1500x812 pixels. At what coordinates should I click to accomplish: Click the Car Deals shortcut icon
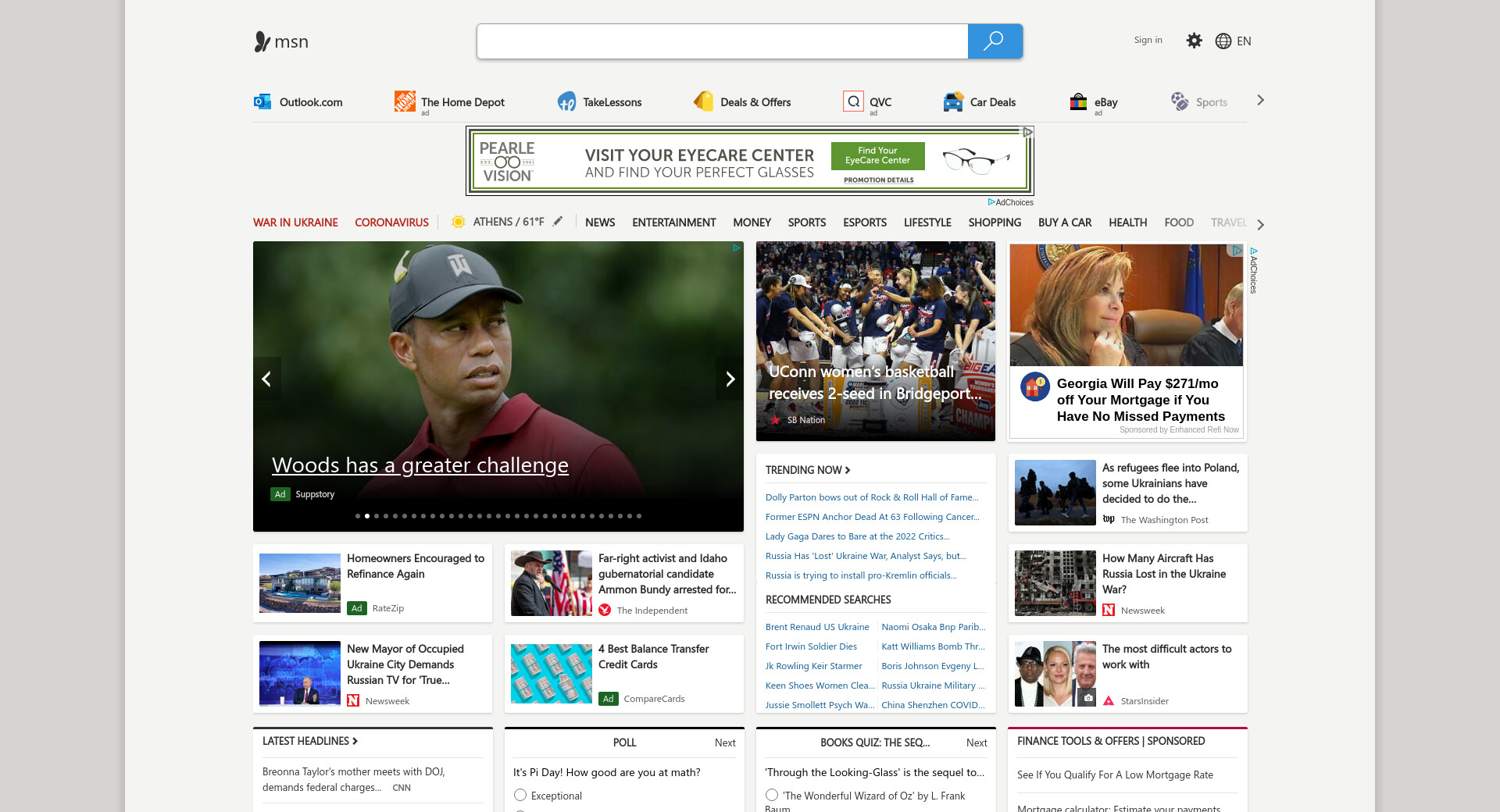coord(953,101)
